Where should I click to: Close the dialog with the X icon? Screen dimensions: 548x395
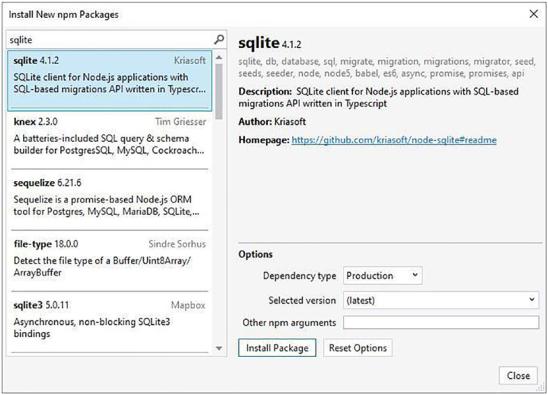pos(533,14)
